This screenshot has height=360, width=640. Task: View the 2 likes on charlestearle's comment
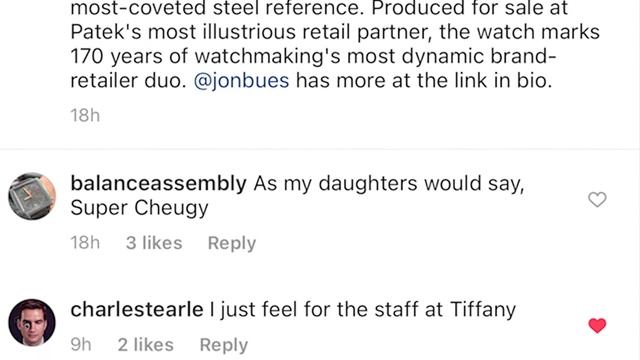click(146, 345)
